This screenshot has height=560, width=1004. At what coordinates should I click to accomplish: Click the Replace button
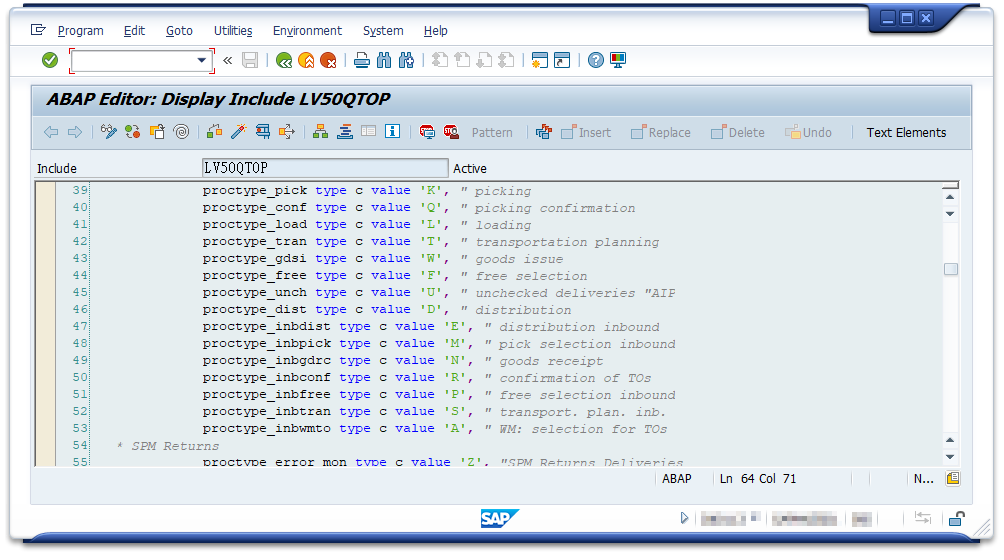coord(661,132)
